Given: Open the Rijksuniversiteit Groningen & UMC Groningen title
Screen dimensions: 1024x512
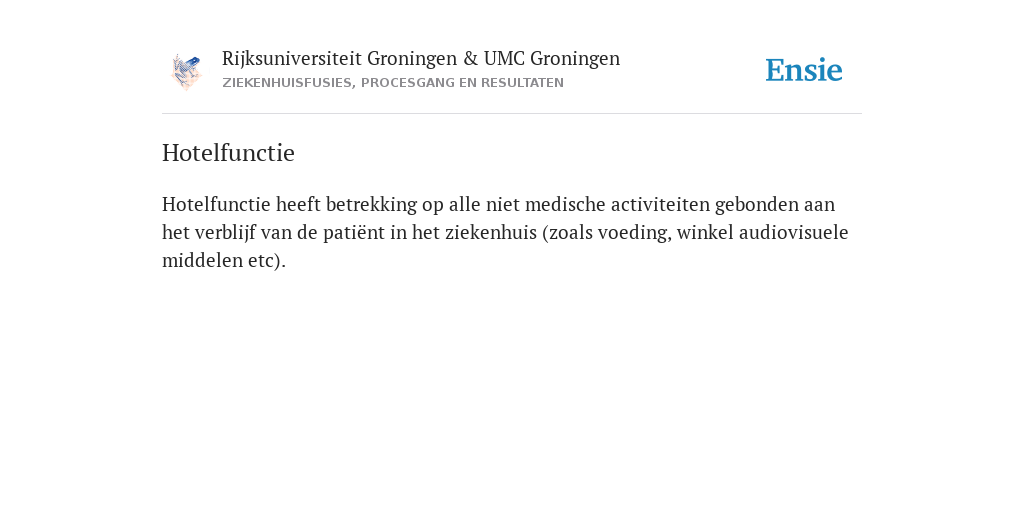Looking at the screenshot, I should pos(421,59).
